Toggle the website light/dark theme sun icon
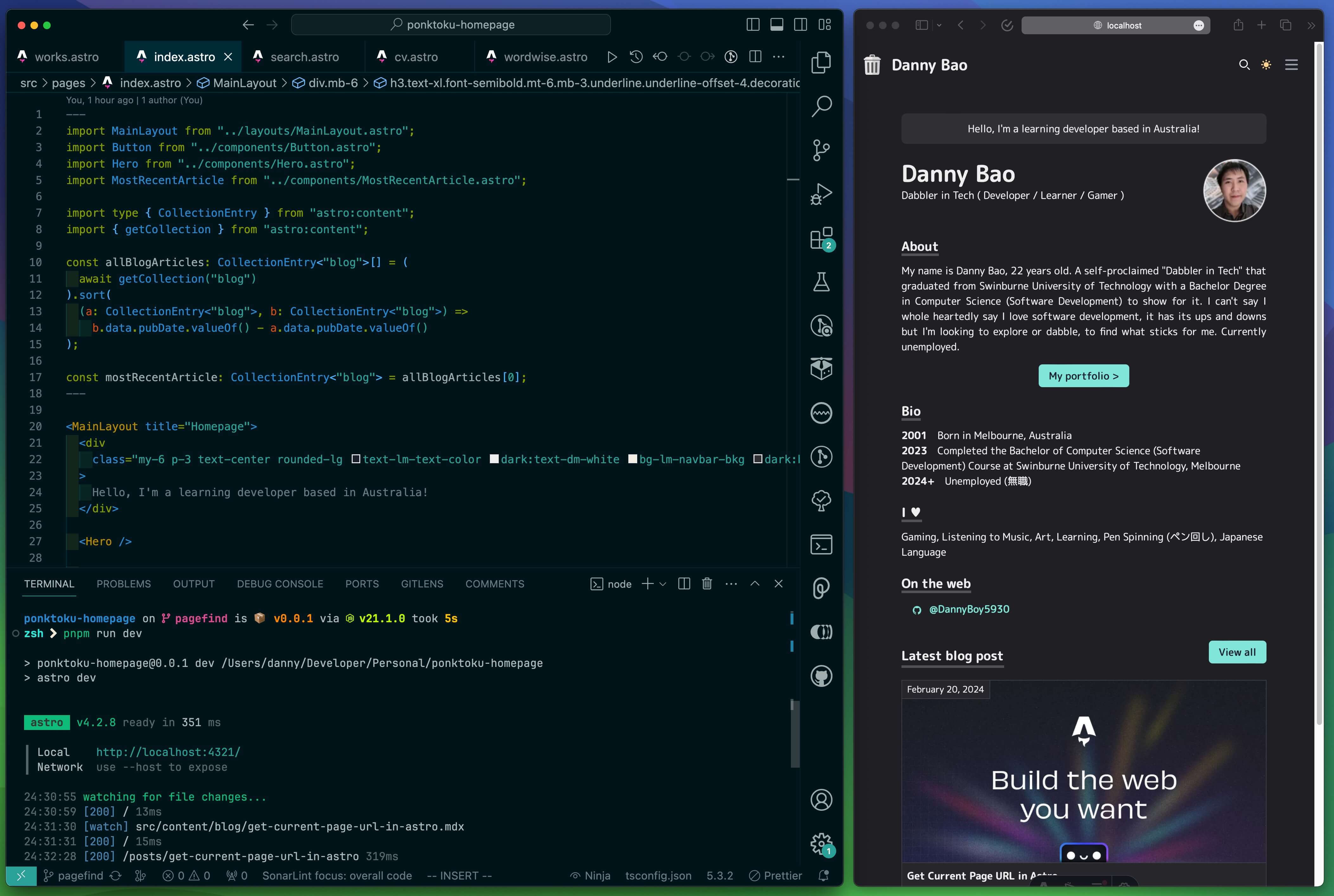 [x=1266, y=65]
